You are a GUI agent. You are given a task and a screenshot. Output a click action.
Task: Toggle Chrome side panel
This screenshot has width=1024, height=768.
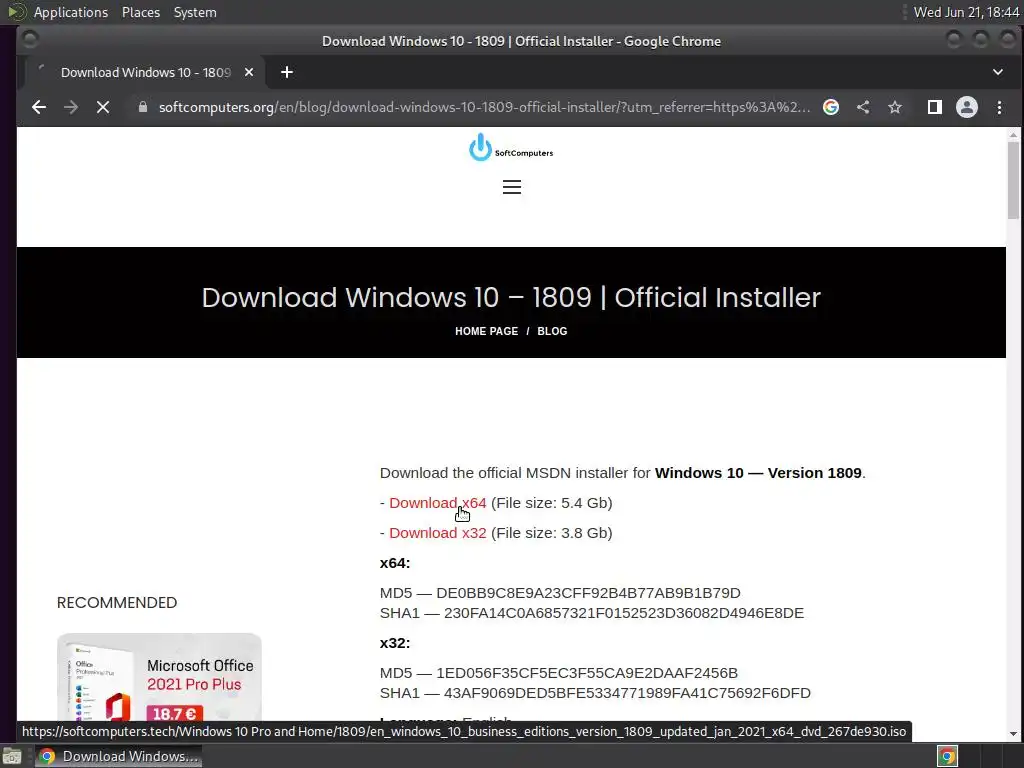click(935, 107)
